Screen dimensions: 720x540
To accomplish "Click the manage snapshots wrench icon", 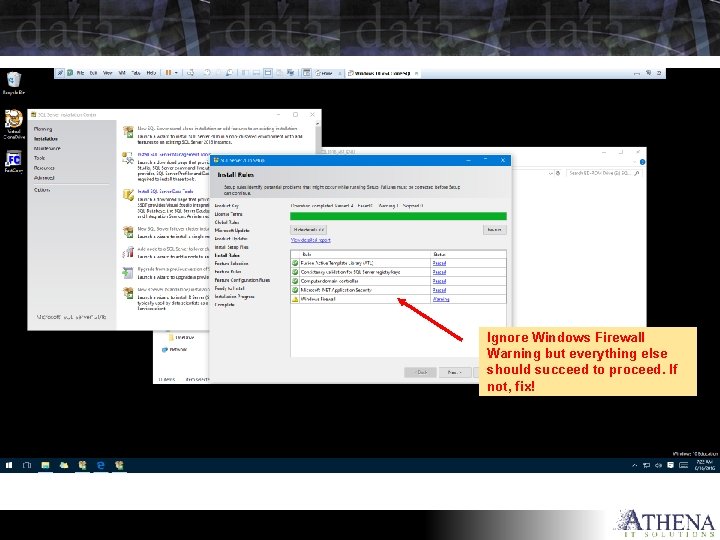I will (229, 73).
